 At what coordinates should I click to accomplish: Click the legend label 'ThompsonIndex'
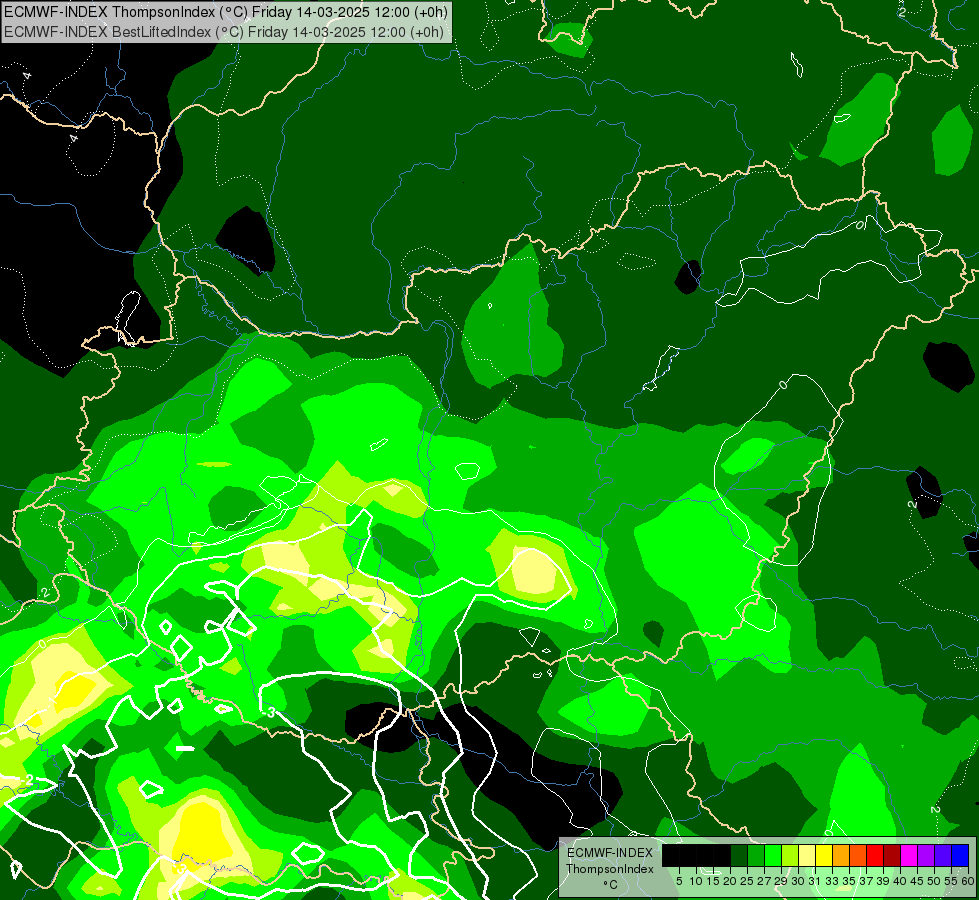click(x=610, y=869)
